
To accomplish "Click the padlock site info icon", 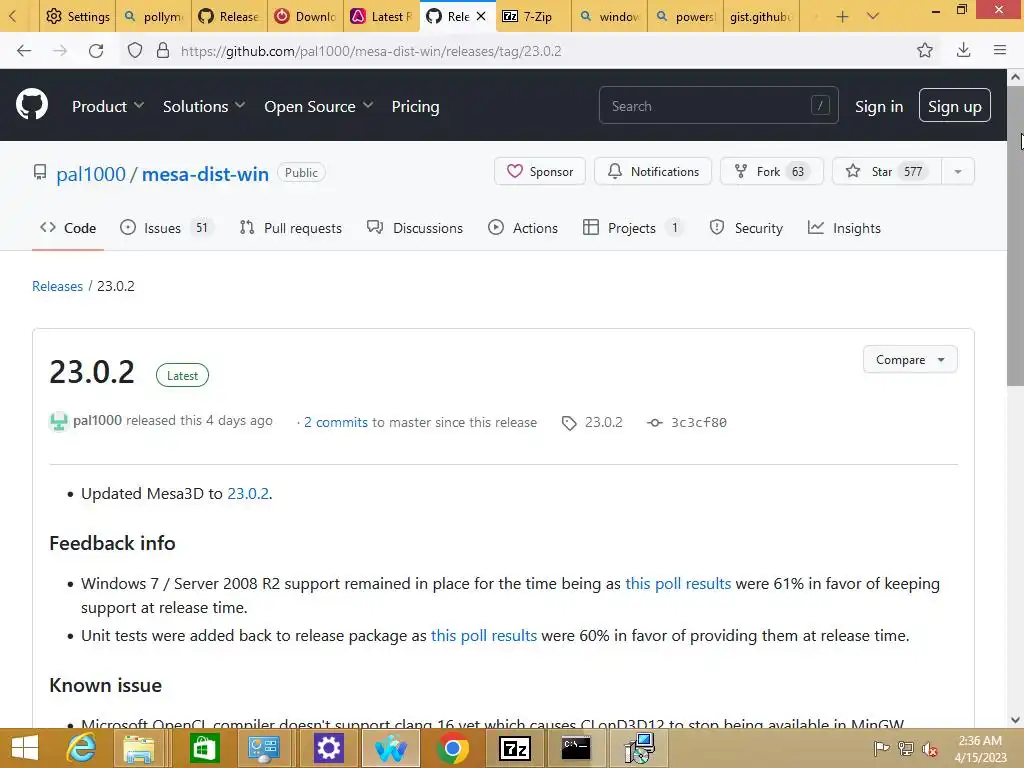I will [163, 51].
